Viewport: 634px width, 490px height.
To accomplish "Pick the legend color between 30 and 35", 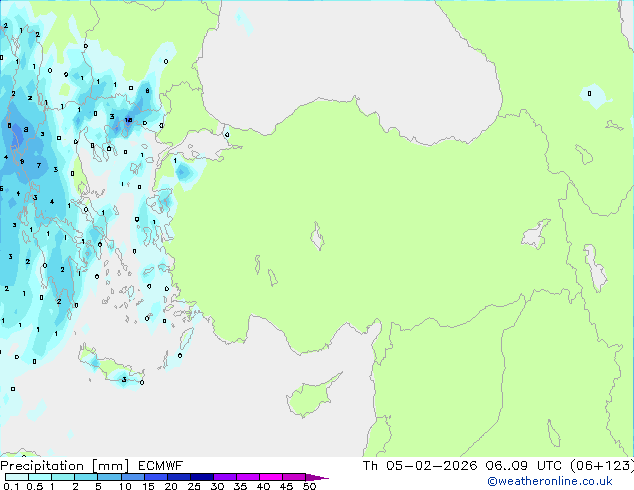I will (x=229, y=477).
